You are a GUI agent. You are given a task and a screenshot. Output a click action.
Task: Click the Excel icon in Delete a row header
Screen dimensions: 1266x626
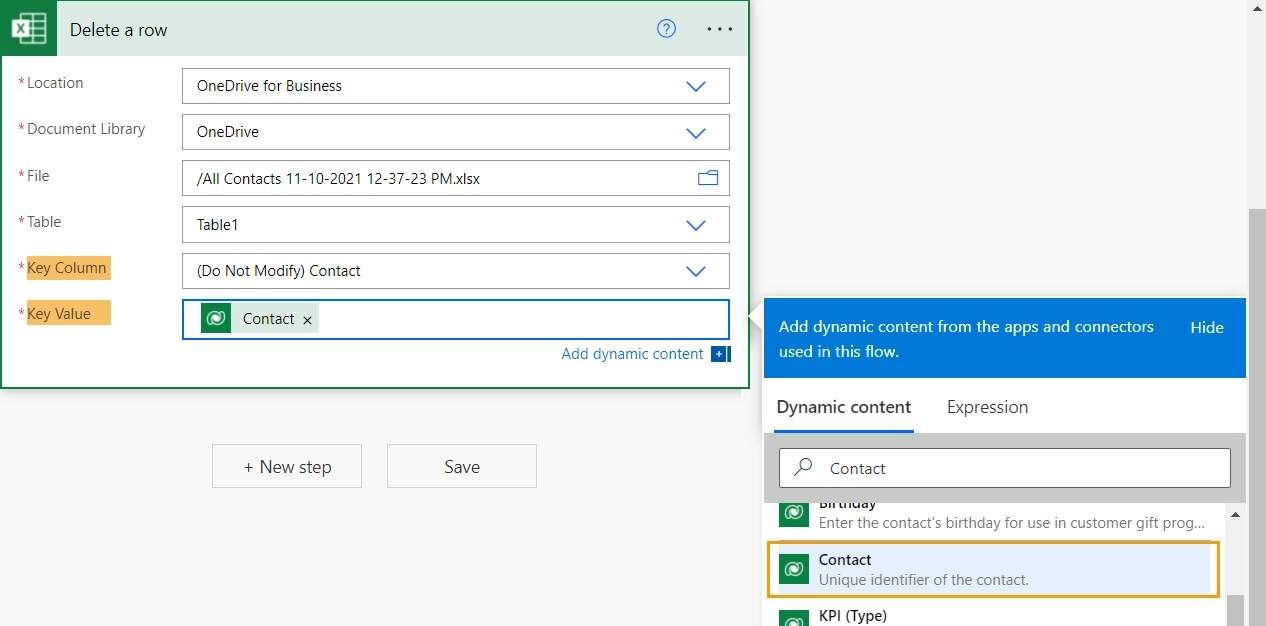(29, 29)
